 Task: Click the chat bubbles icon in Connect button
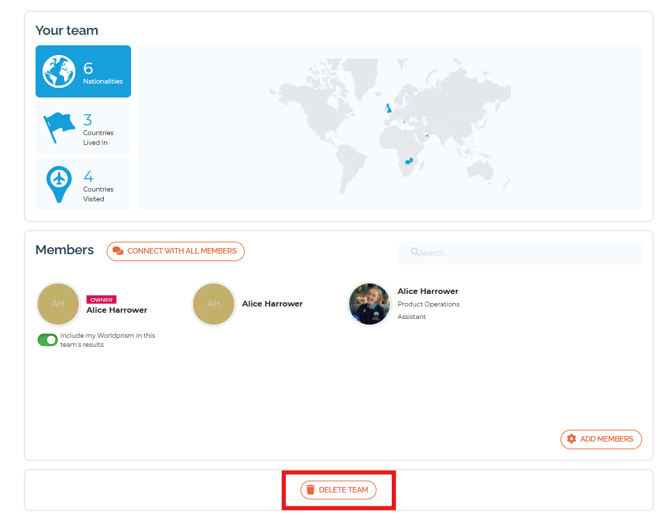[118, 251]
